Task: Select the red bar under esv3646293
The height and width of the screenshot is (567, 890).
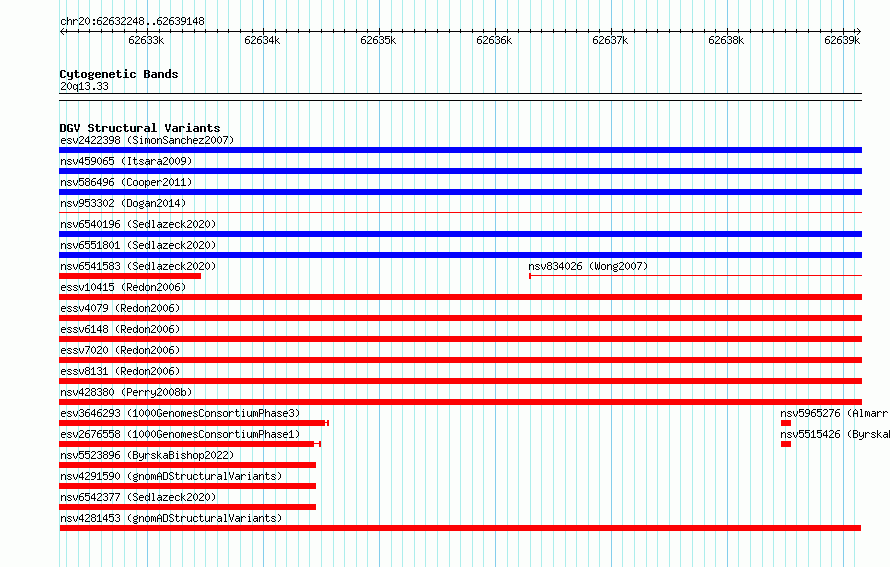Action: [x=194, y=423]
